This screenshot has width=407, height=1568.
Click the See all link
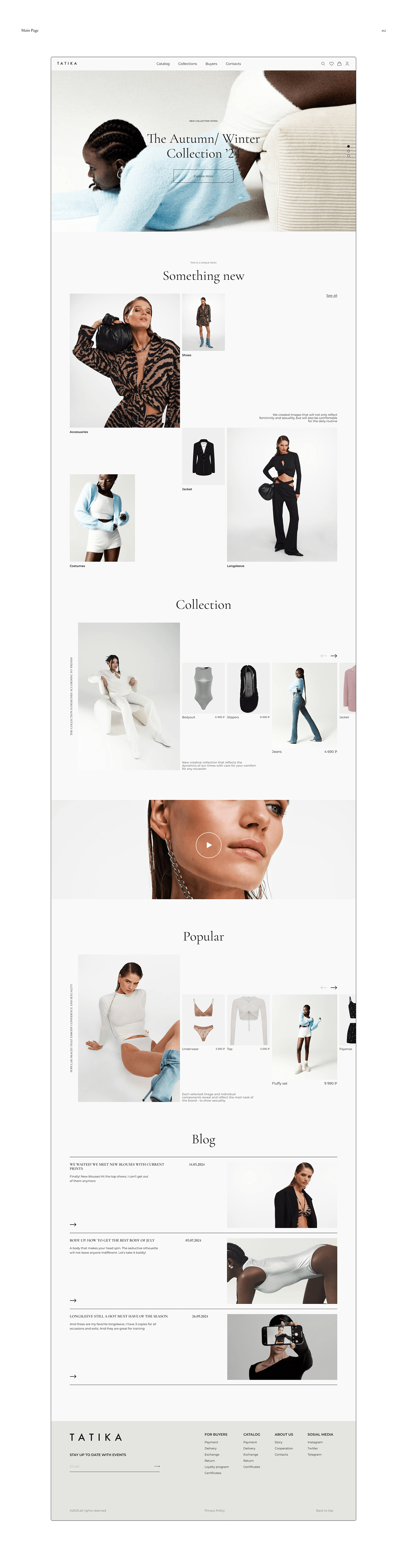[332, 296]
